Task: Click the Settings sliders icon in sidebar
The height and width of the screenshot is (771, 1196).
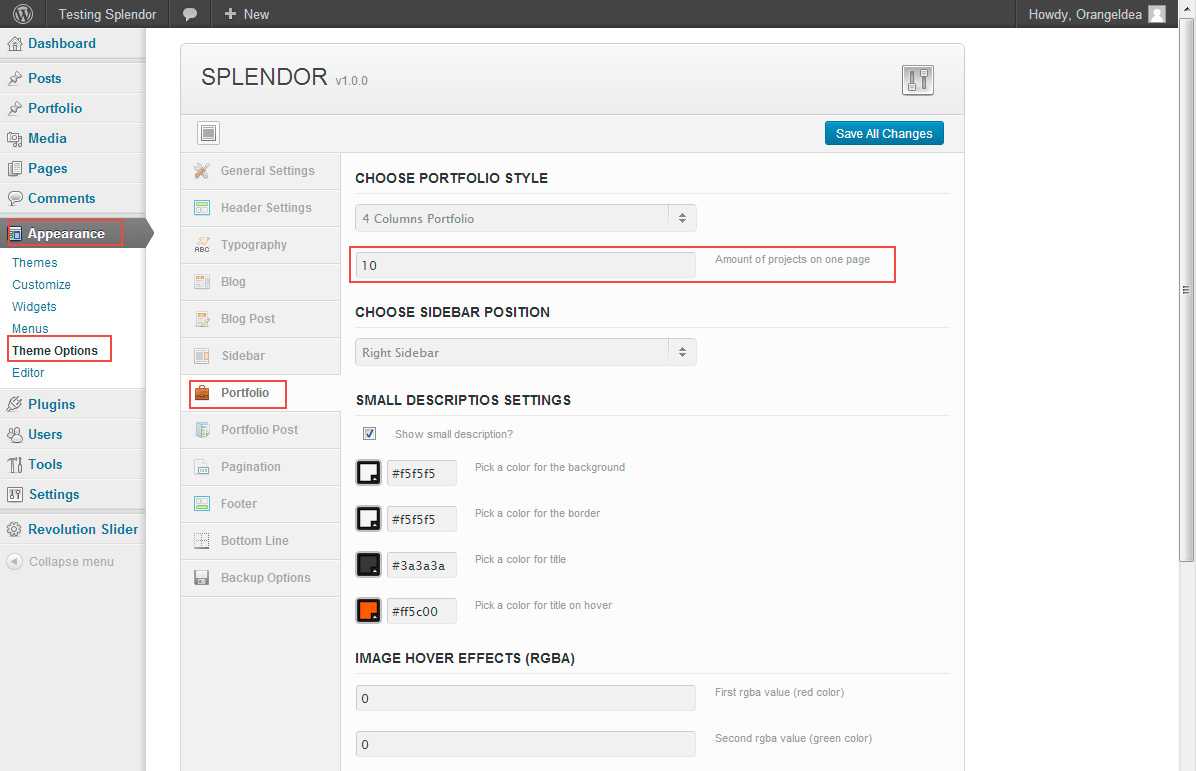Action: tap(14, 494)
